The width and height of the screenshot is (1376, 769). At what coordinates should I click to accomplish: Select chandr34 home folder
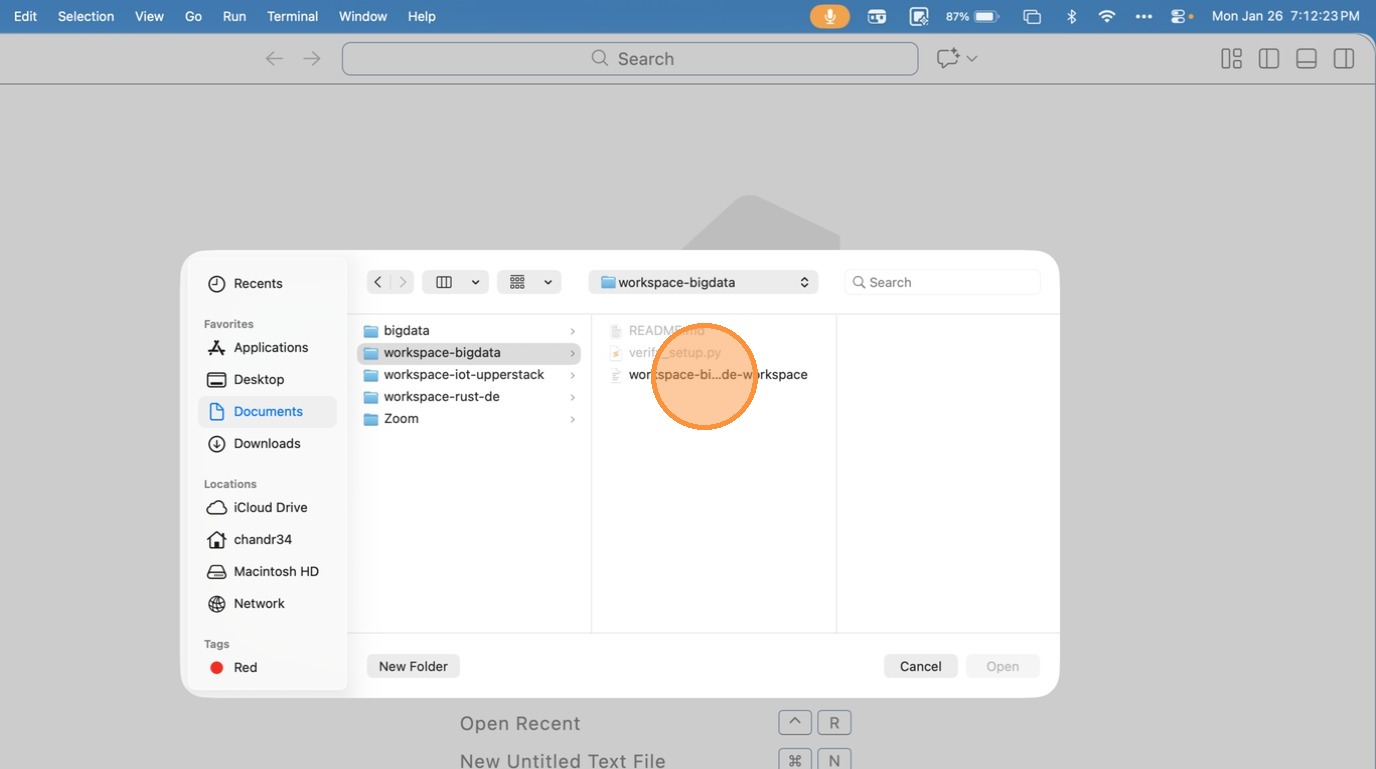pyautogui.click(x=268, y=540)
